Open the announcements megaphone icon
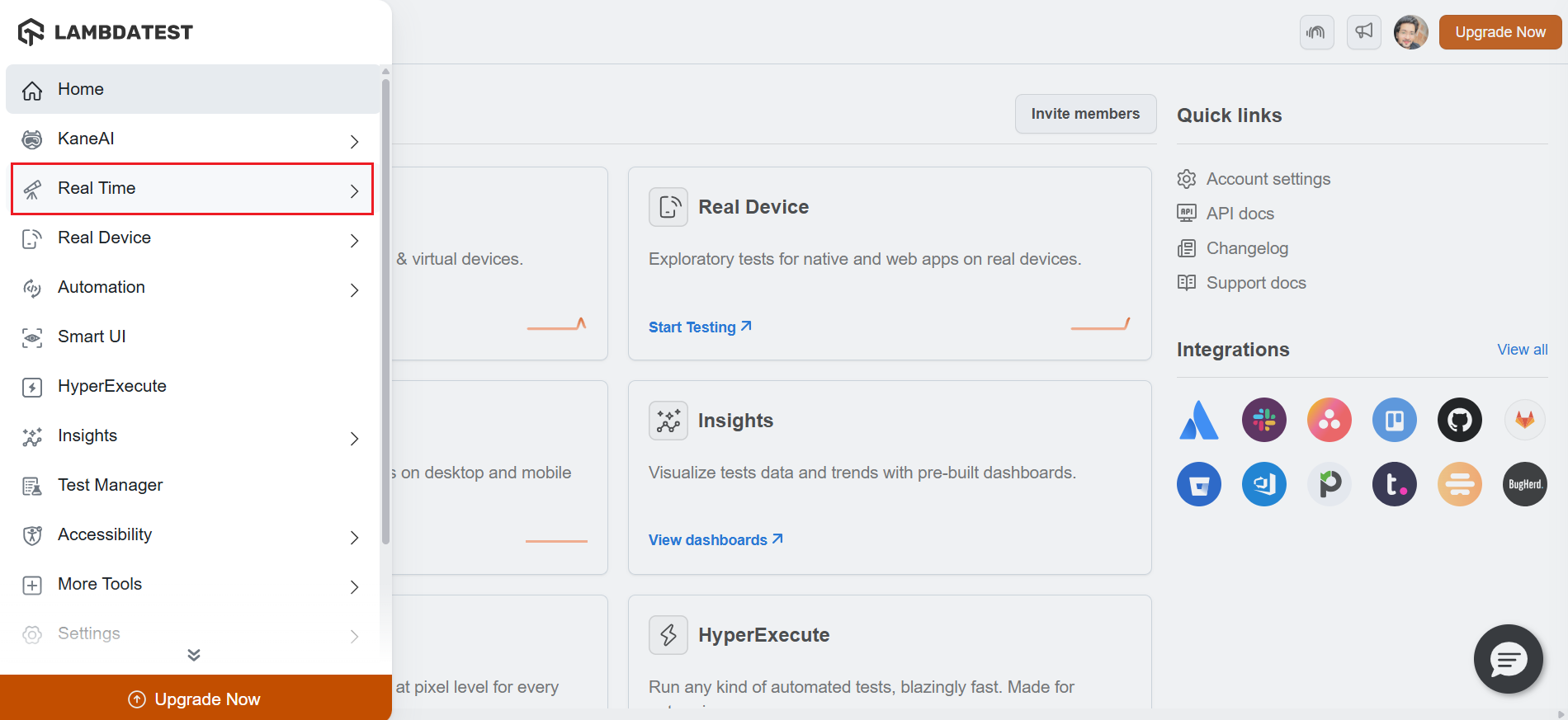Screen dimensions: 1568x720 tap(1363, 32)
